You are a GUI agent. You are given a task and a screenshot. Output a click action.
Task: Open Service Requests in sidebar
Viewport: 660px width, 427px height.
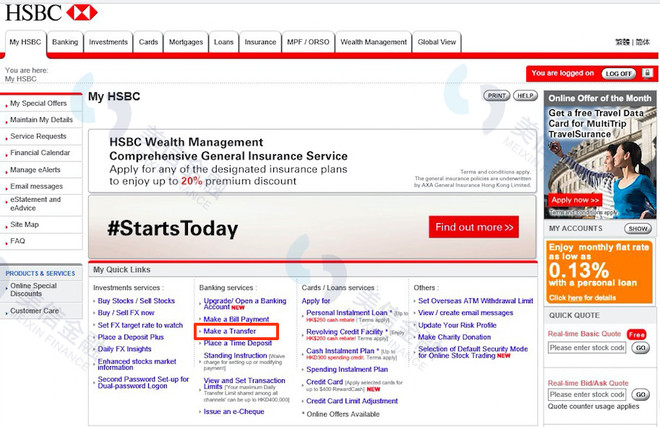click(x=38, y=136)
